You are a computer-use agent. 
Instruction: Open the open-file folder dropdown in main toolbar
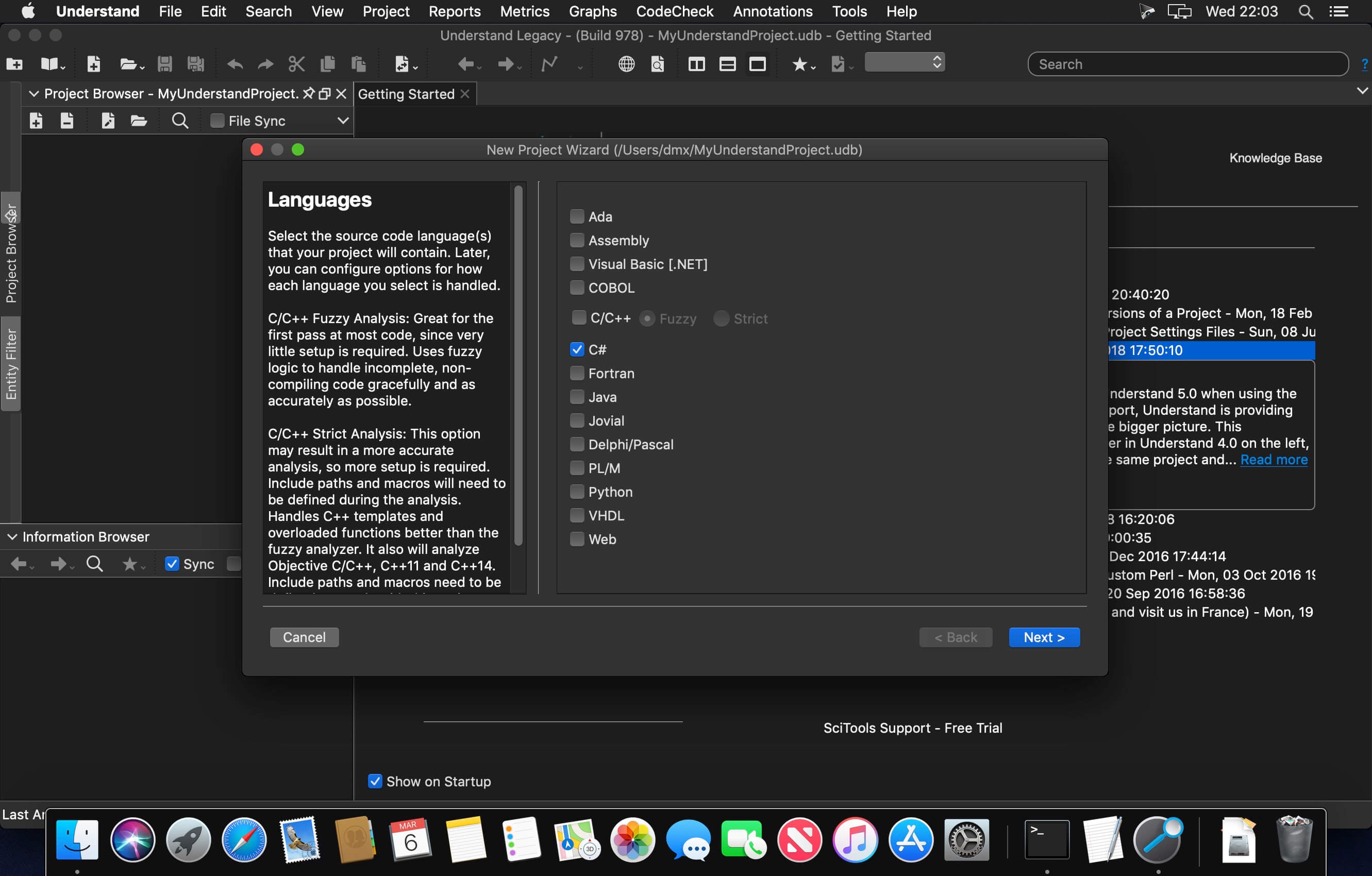point(132,64)
